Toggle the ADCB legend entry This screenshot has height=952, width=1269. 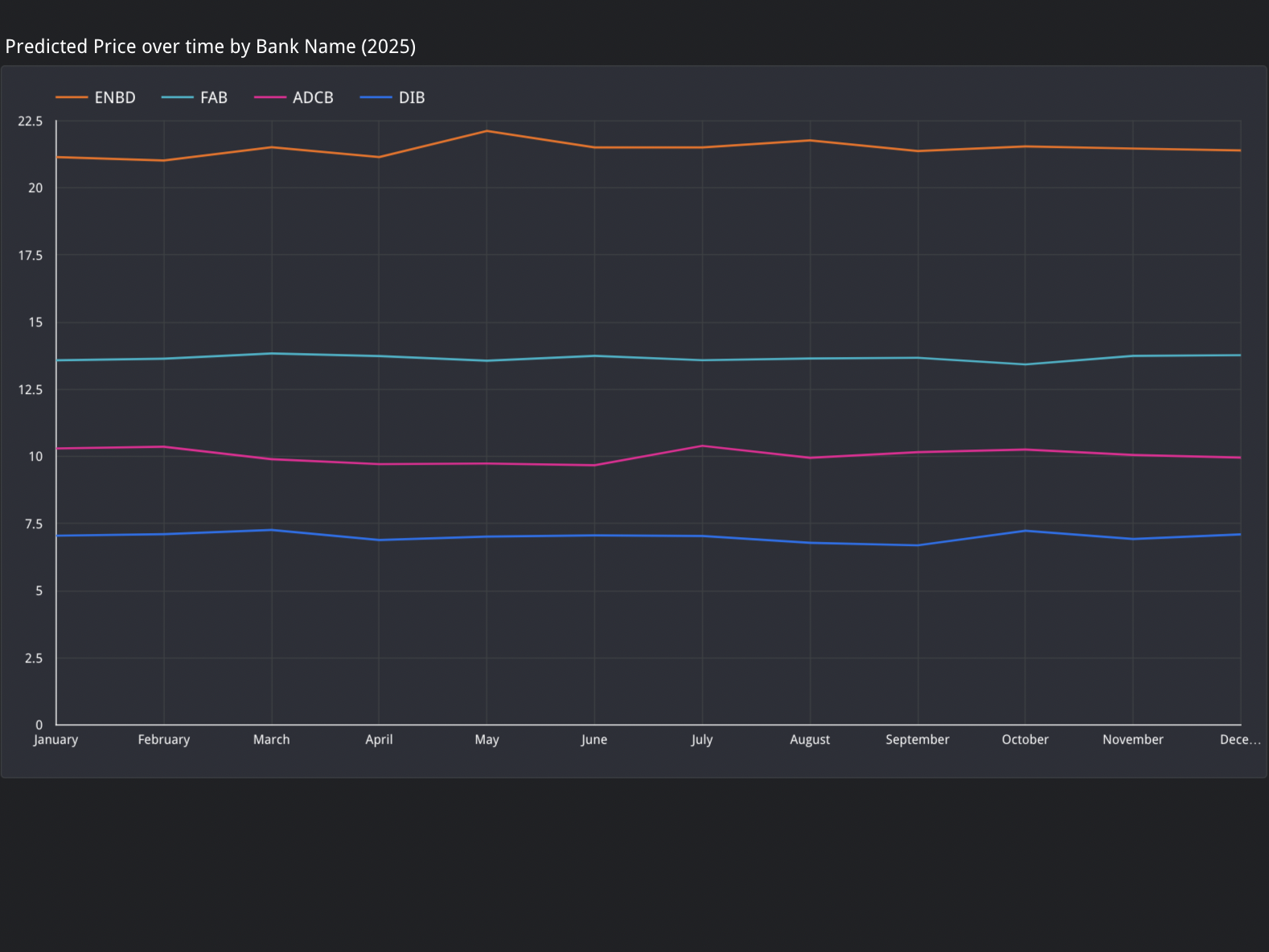pyautogui.click(x=294, y=97)
